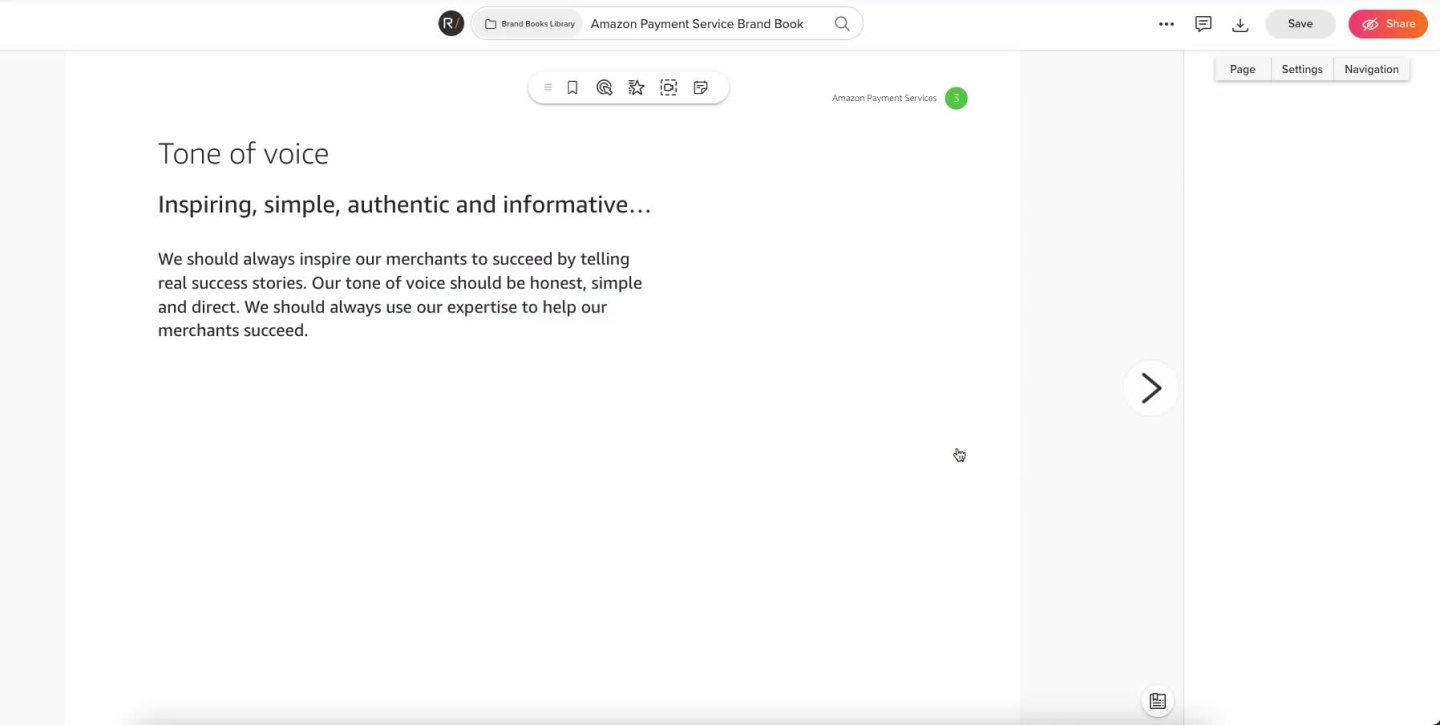
Task: Click the search magnifier icon
Action: point(842,24)
